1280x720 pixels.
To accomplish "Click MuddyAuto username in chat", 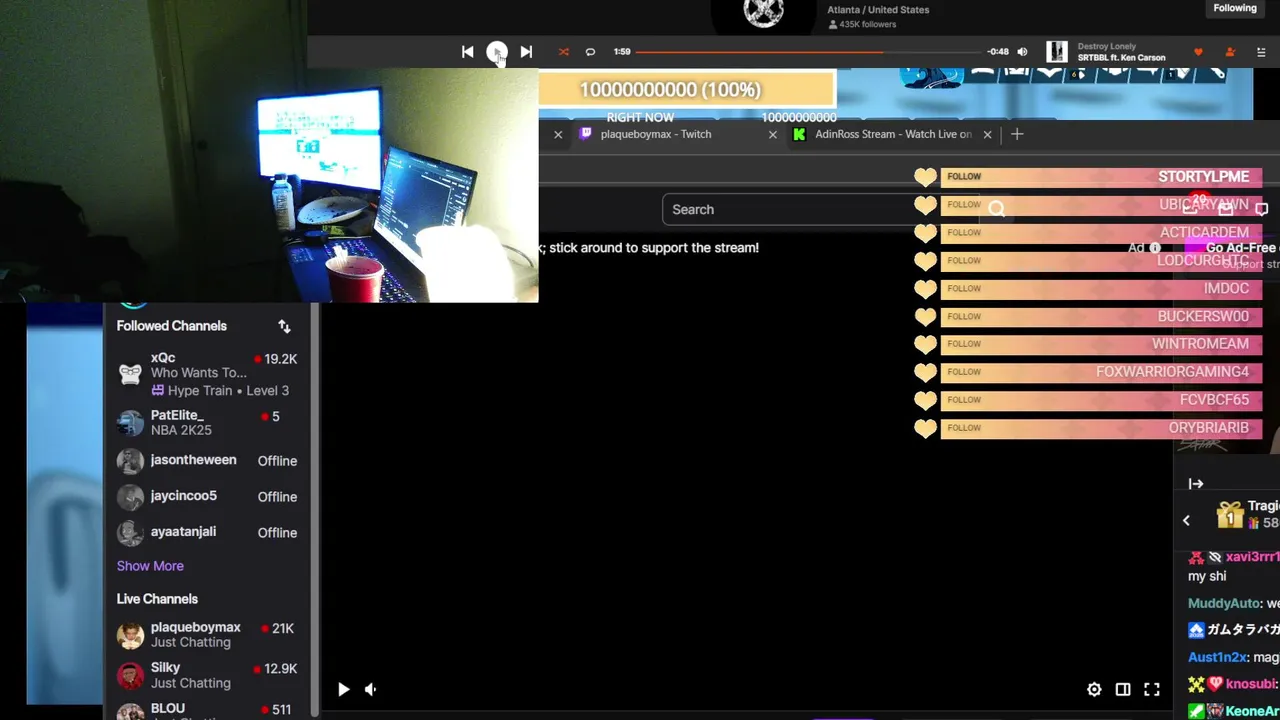I will [x=1224, y=604].
